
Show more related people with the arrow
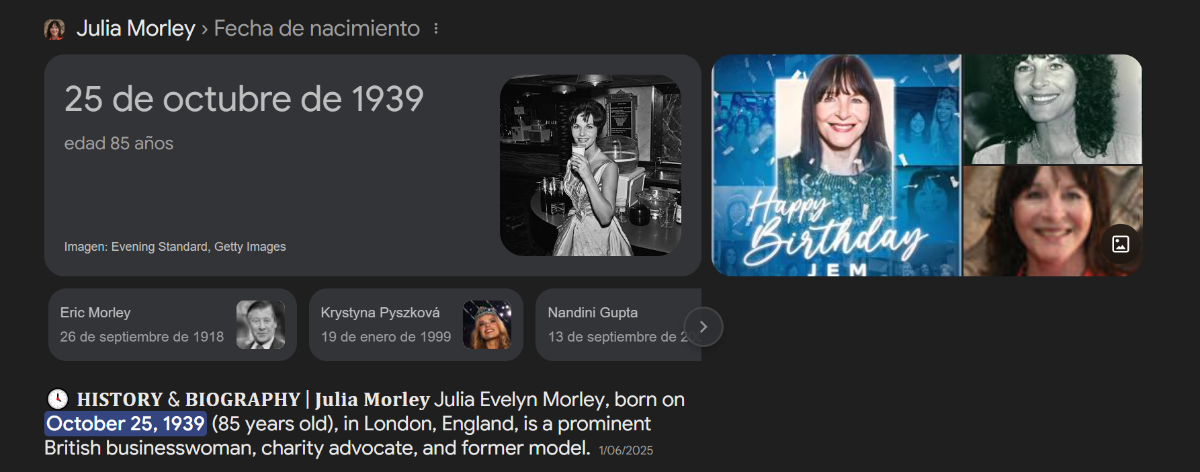pyautogui.click(x=703, y=326)
